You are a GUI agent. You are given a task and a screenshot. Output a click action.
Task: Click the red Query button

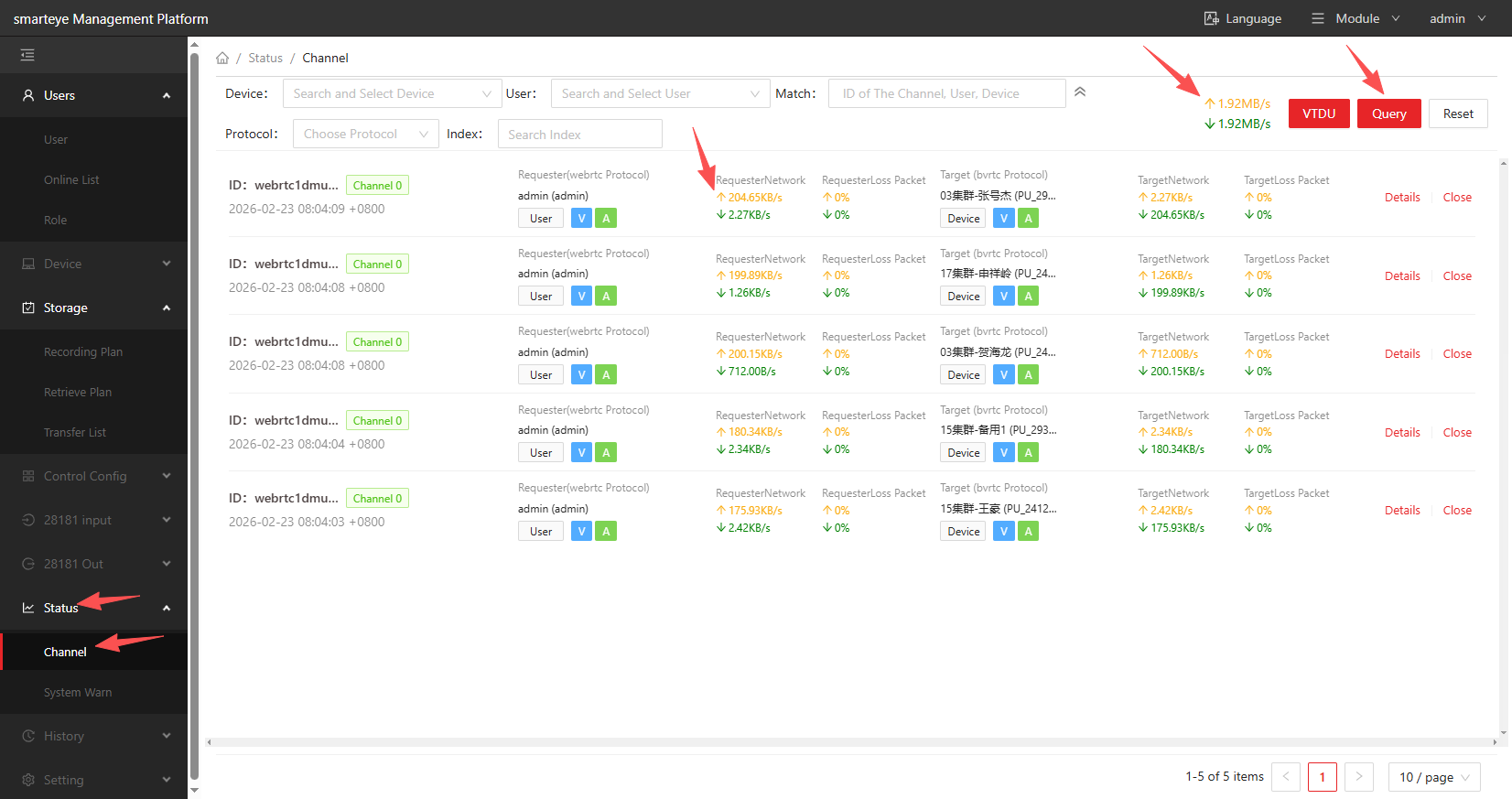point(1388,113)
